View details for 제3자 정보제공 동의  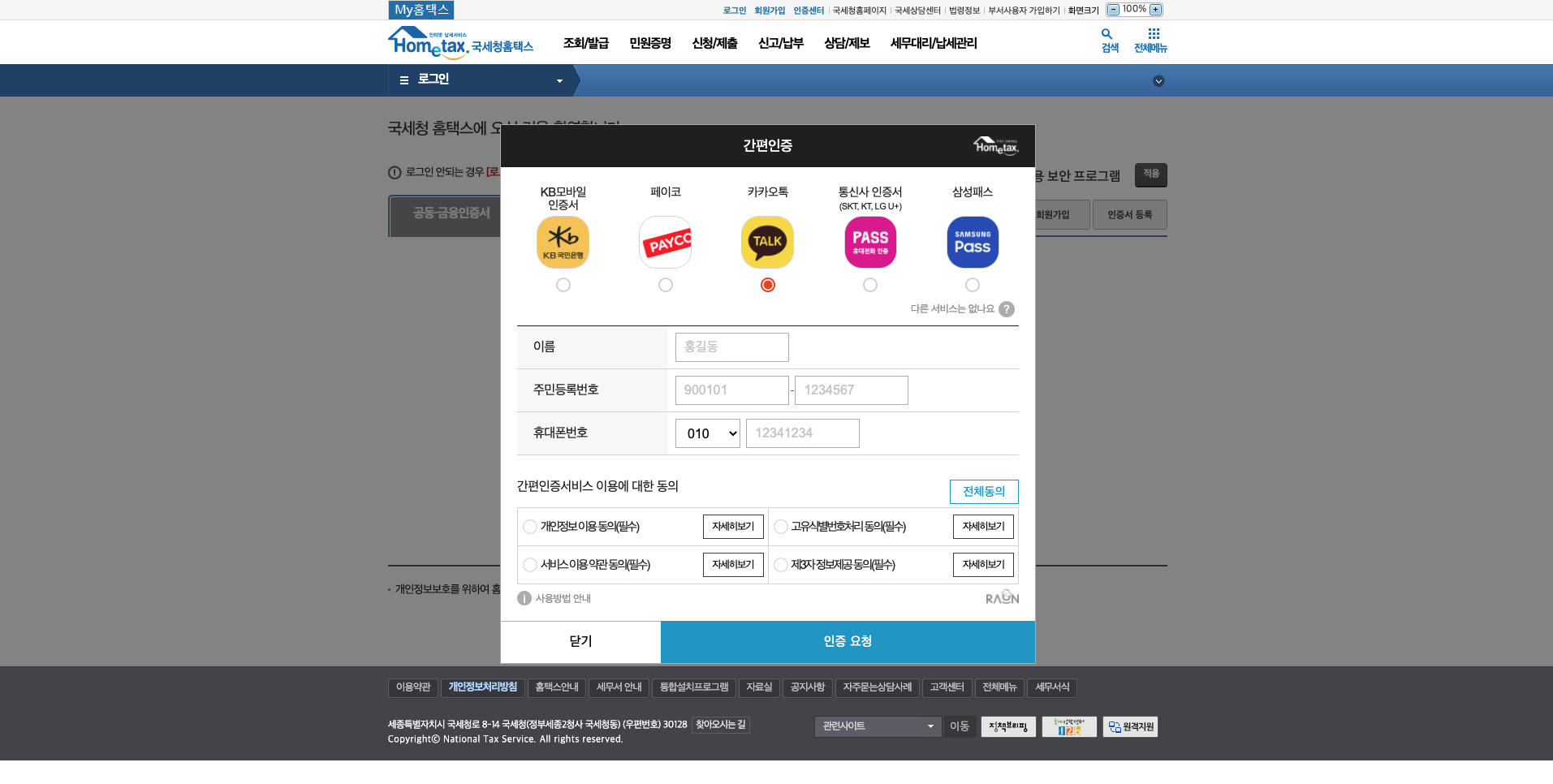(983, 565)
